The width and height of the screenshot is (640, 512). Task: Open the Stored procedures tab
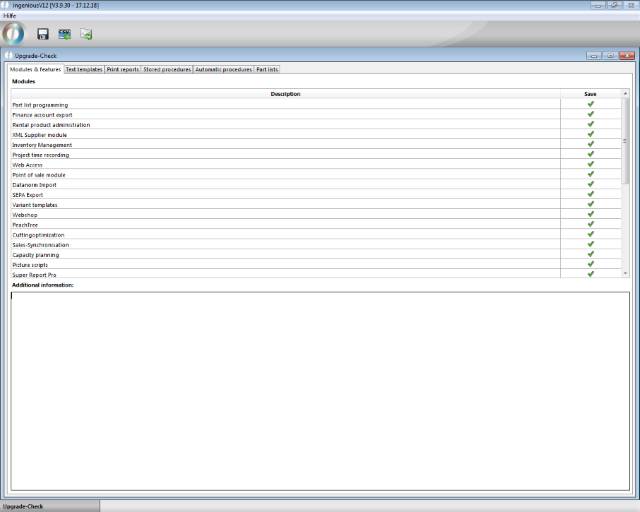point(167,70)
